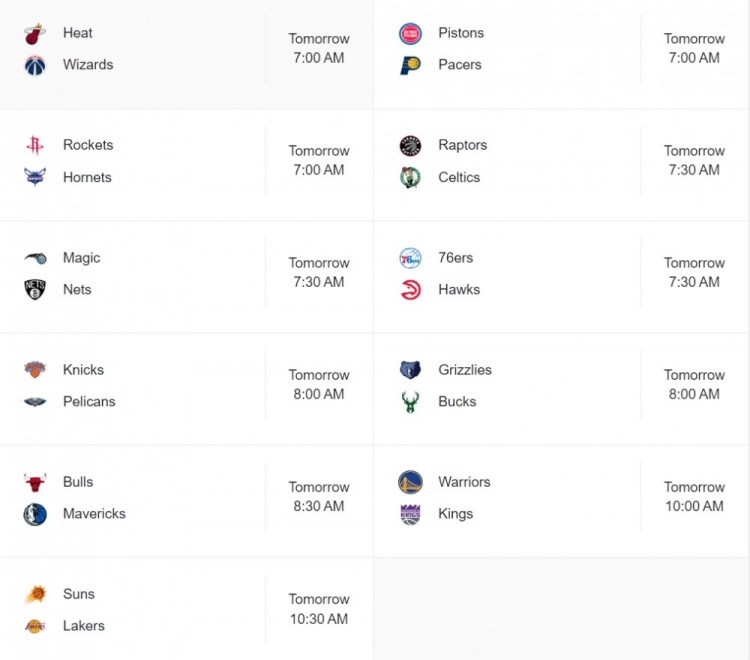Click the Toronto Raptors logo icon
750x660 pixels.
[410, 145]
